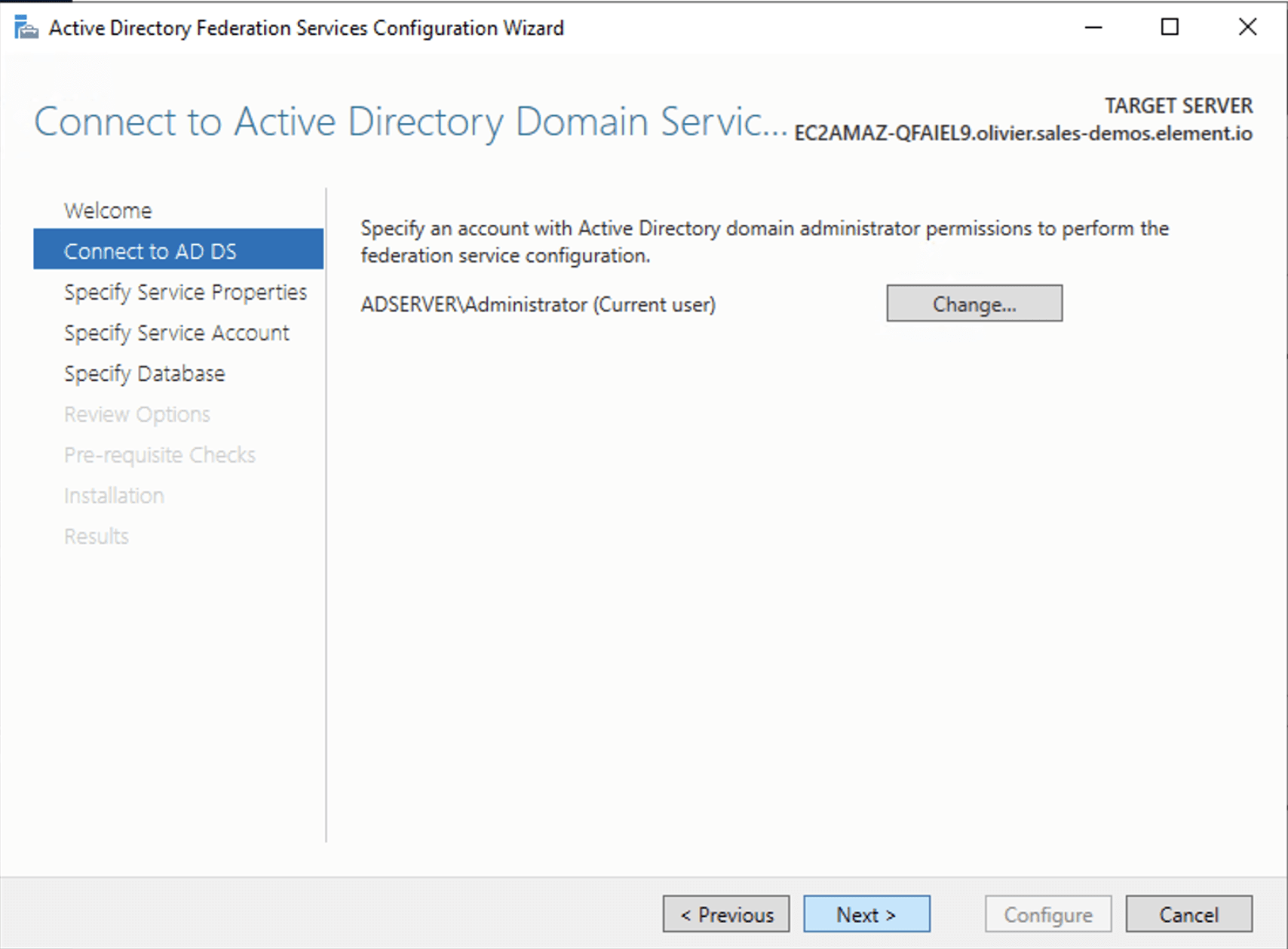Maximize the wizard window
Viewport: 1288px width, 949px height.
click(1170, 28)
